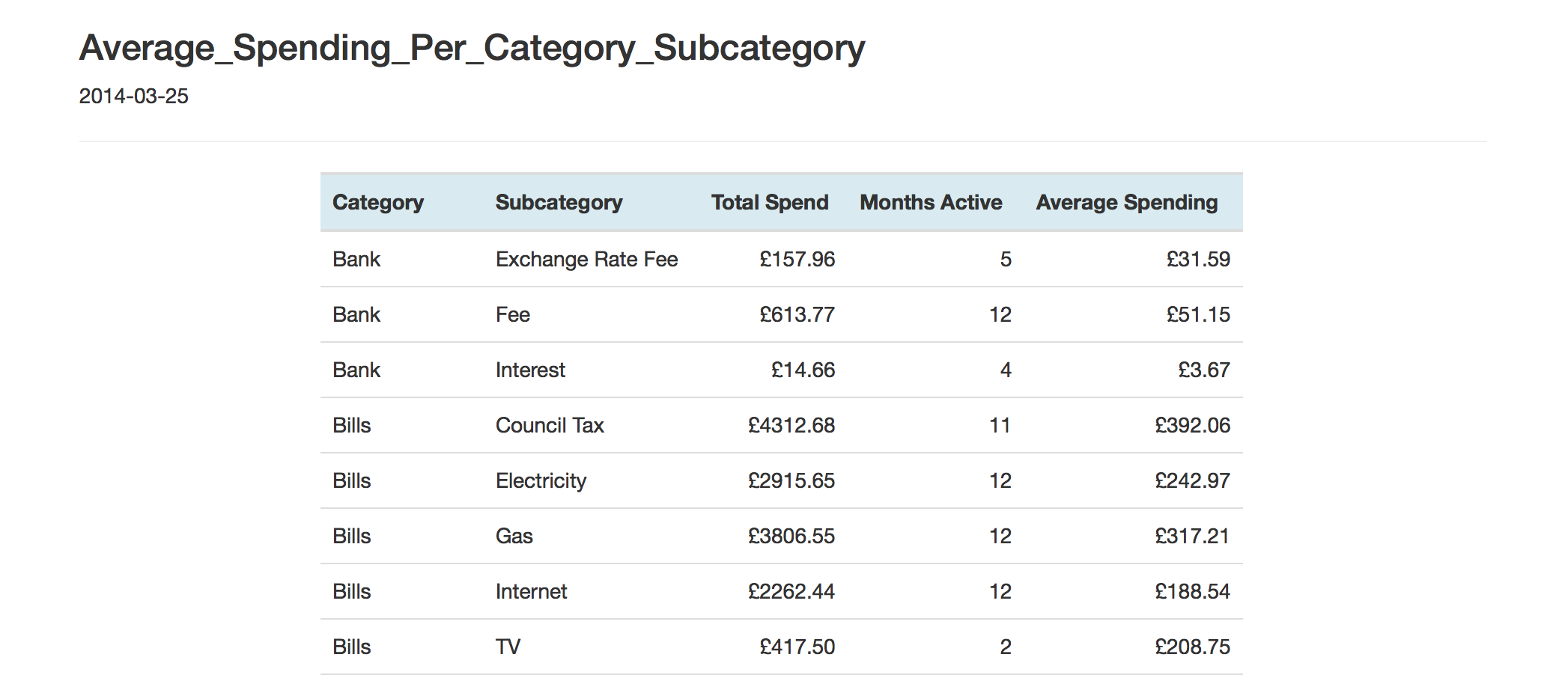
Task: Click the £14.66 total spend value
Action: click(803, 370)
